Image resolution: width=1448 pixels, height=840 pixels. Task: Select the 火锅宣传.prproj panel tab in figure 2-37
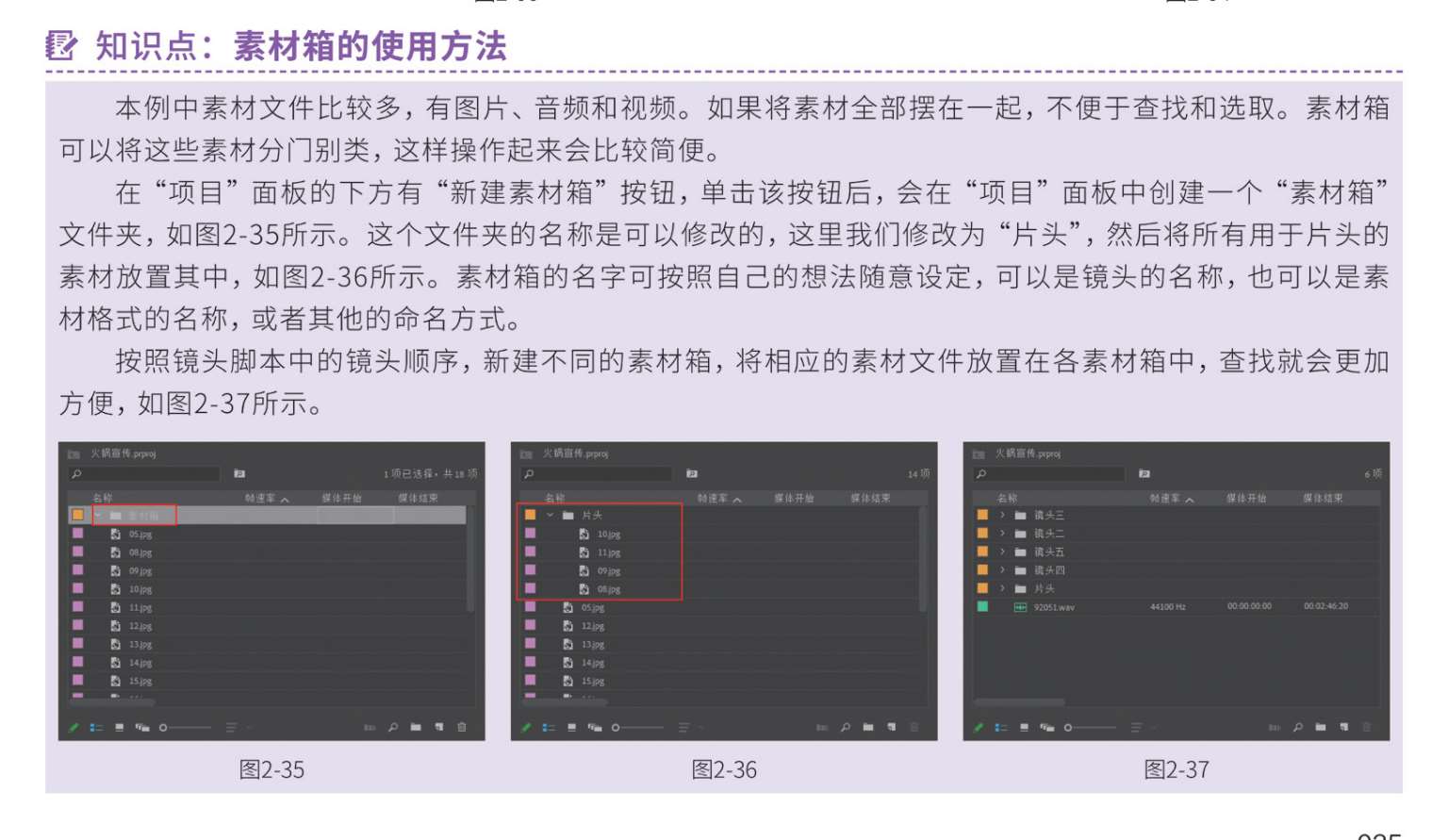pos(1028,454)
